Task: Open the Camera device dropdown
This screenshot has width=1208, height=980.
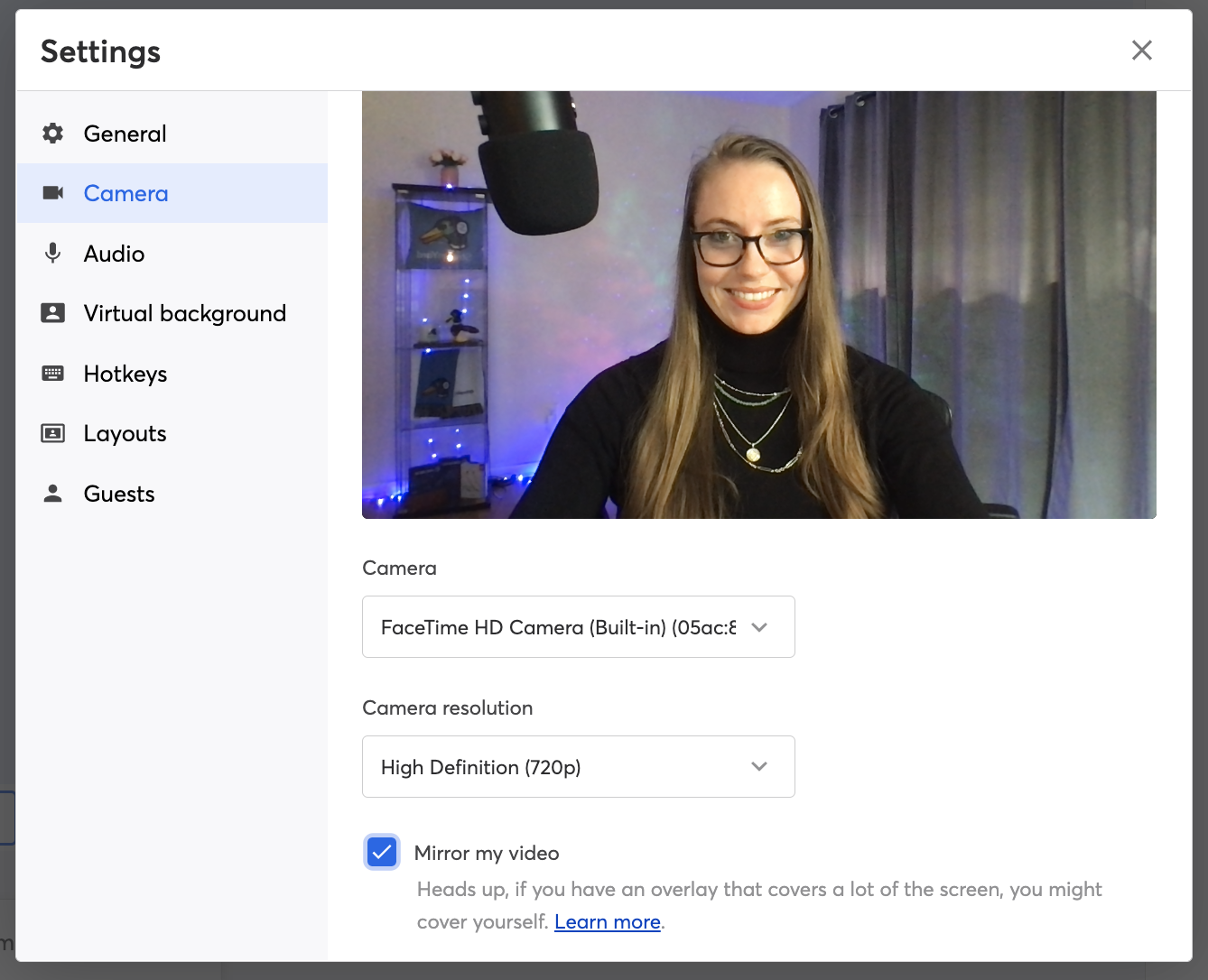Action: pyautogui.click(x=578, y=626)
